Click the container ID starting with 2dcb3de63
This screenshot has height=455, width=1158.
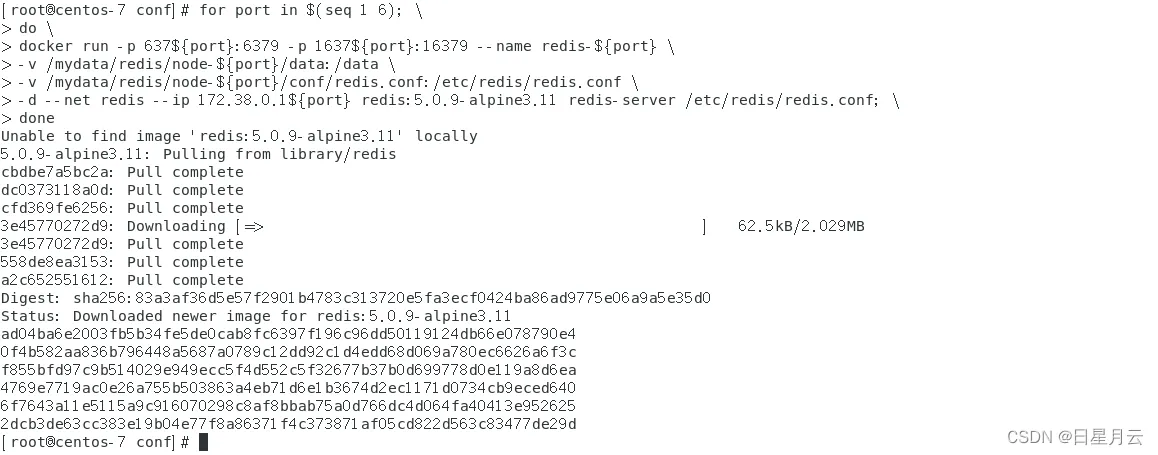coord(288,424)
